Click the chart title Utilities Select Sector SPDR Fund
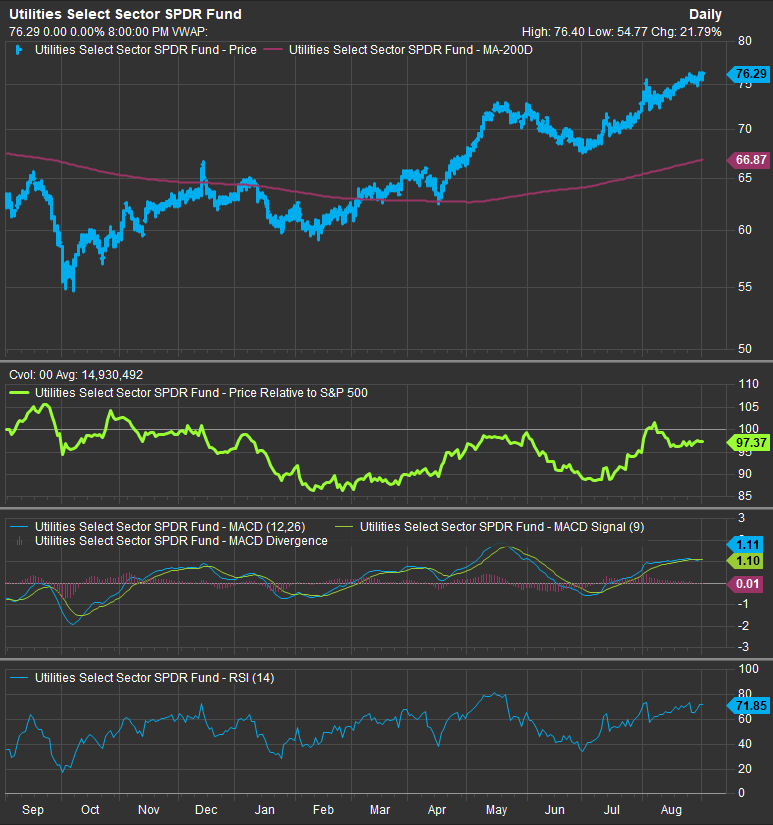 tap(125, 14)
